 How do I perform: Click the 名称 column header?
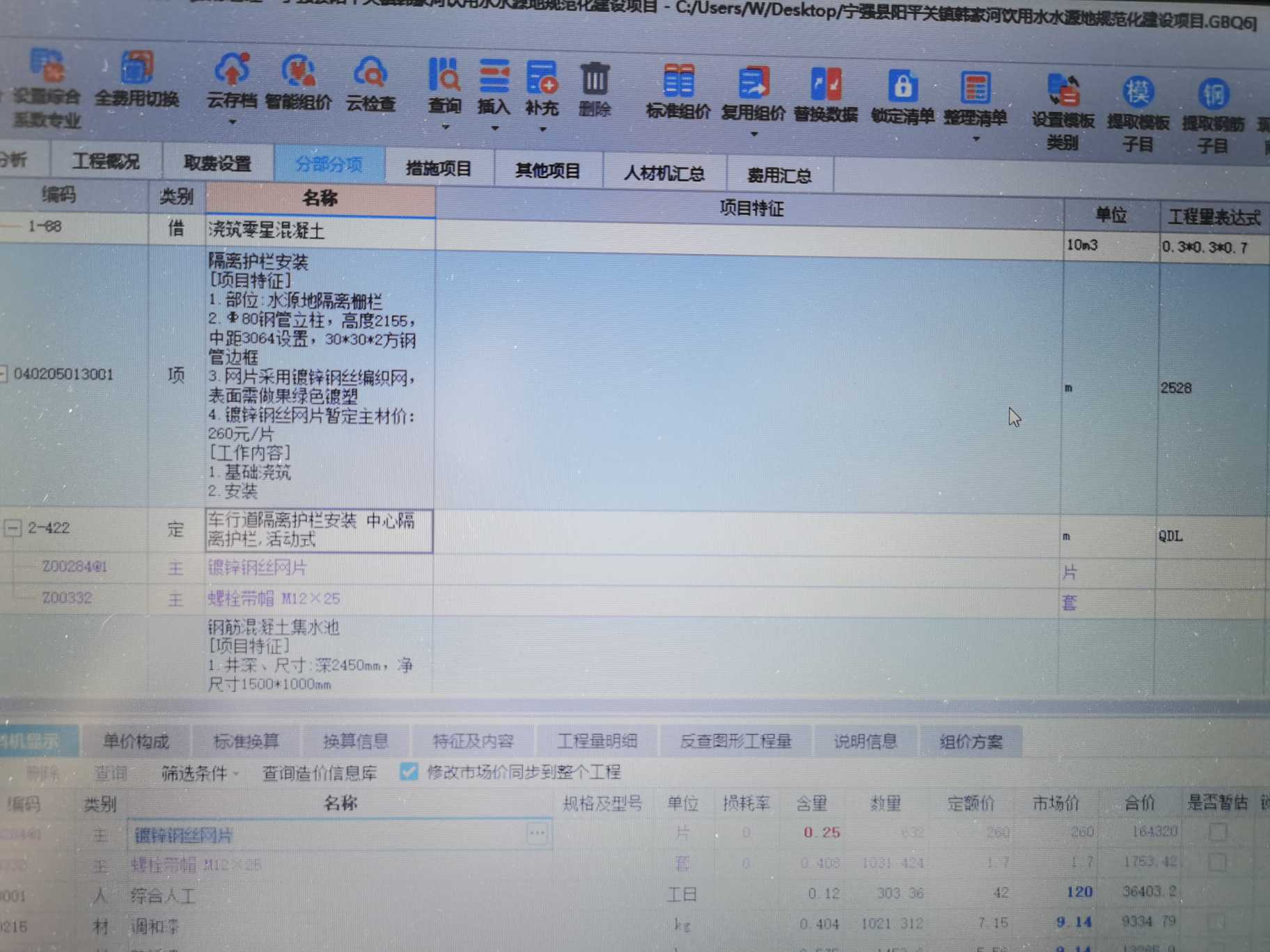pyautogui.click(x=320, y=199)
